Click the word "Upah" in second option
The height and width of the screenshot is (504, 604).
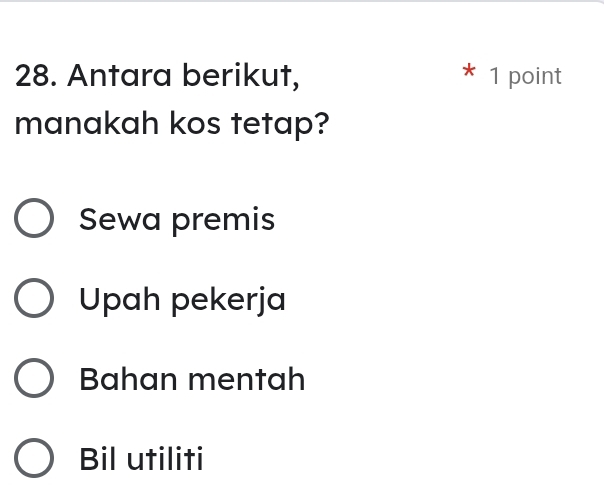point(118,300)
